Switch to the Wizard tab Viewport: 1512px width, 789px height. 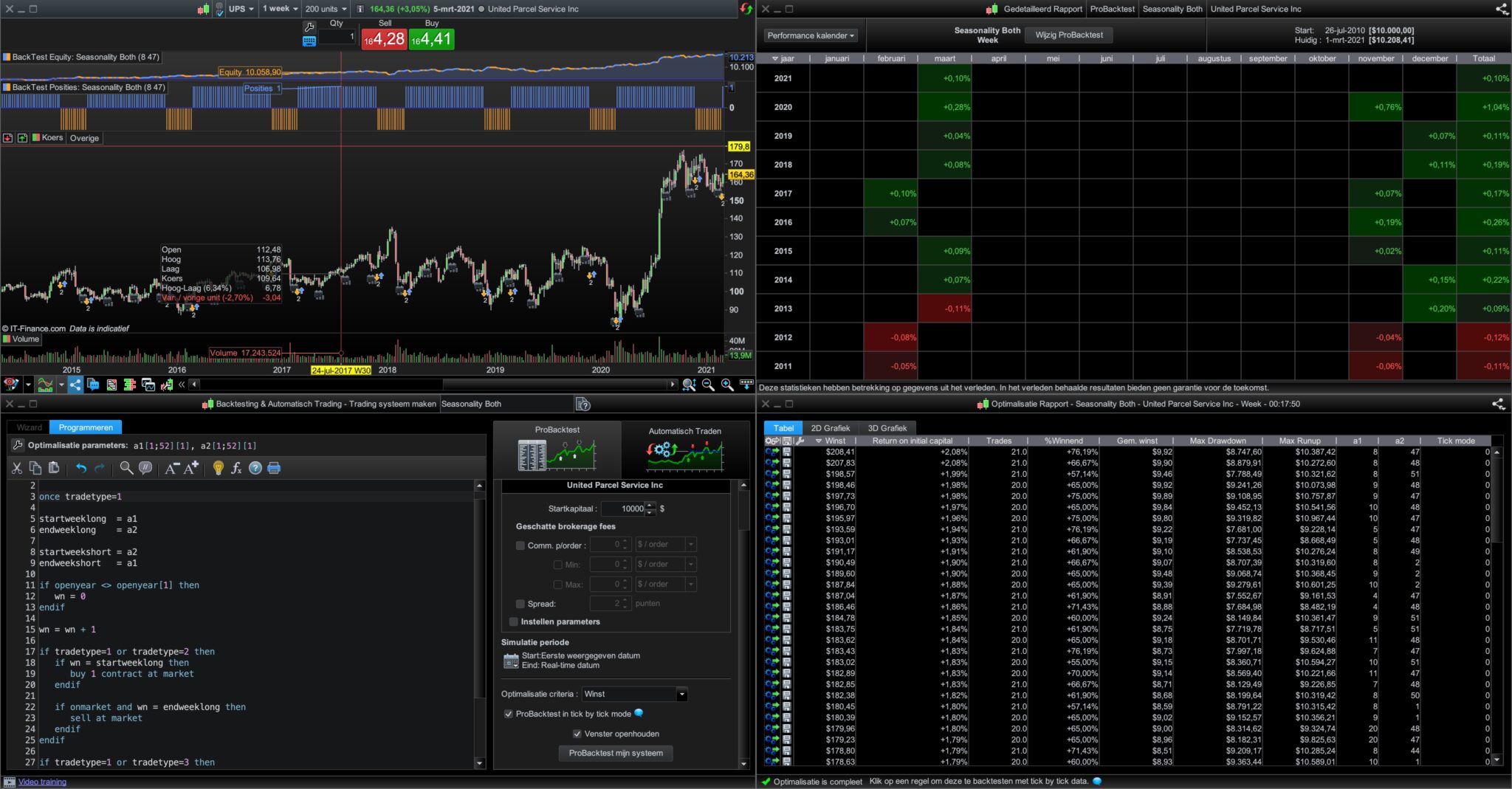[x=30, y=427]
